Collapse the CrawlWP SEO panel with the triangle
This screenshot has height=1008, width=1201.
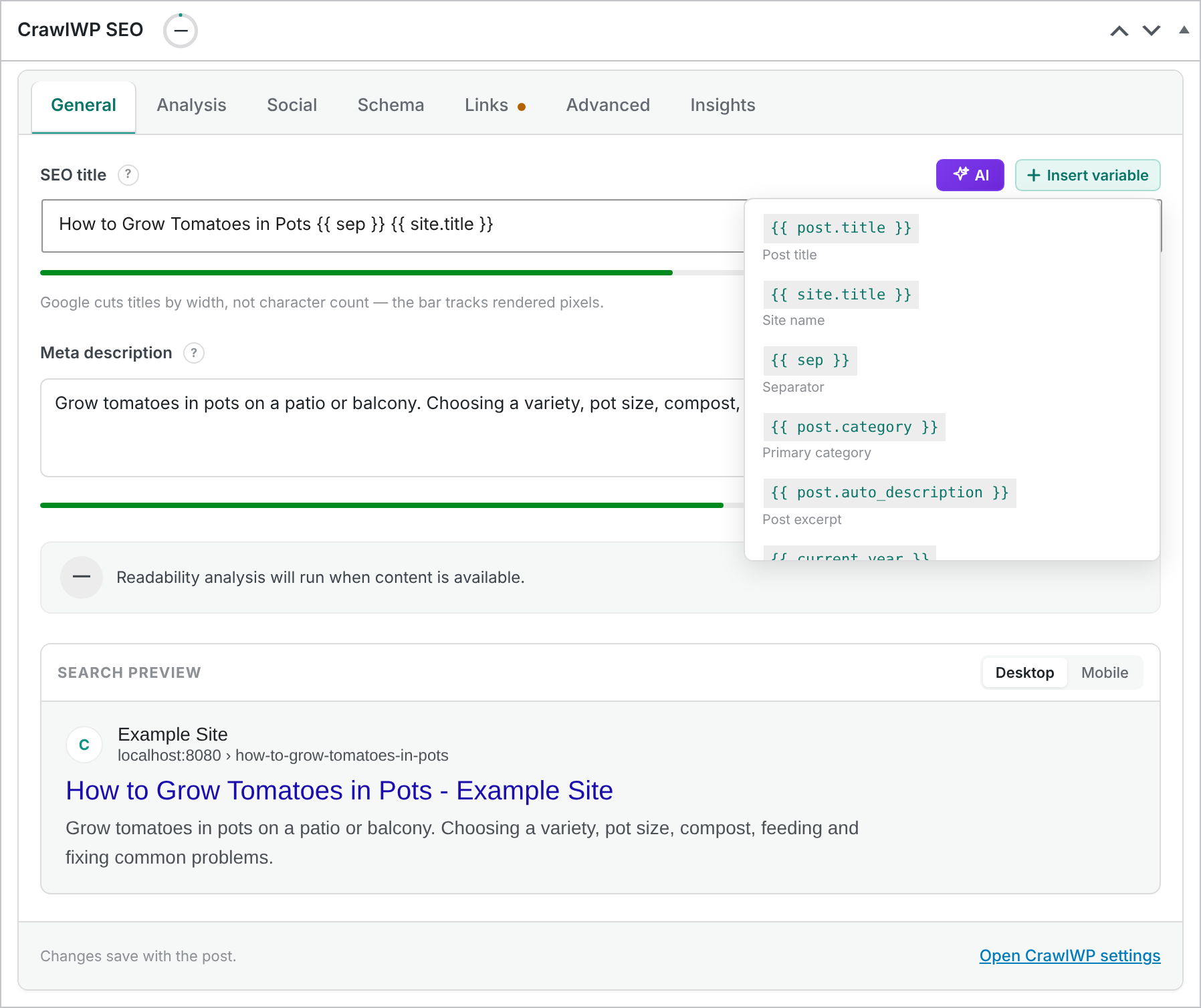[x=1184, y=30]
